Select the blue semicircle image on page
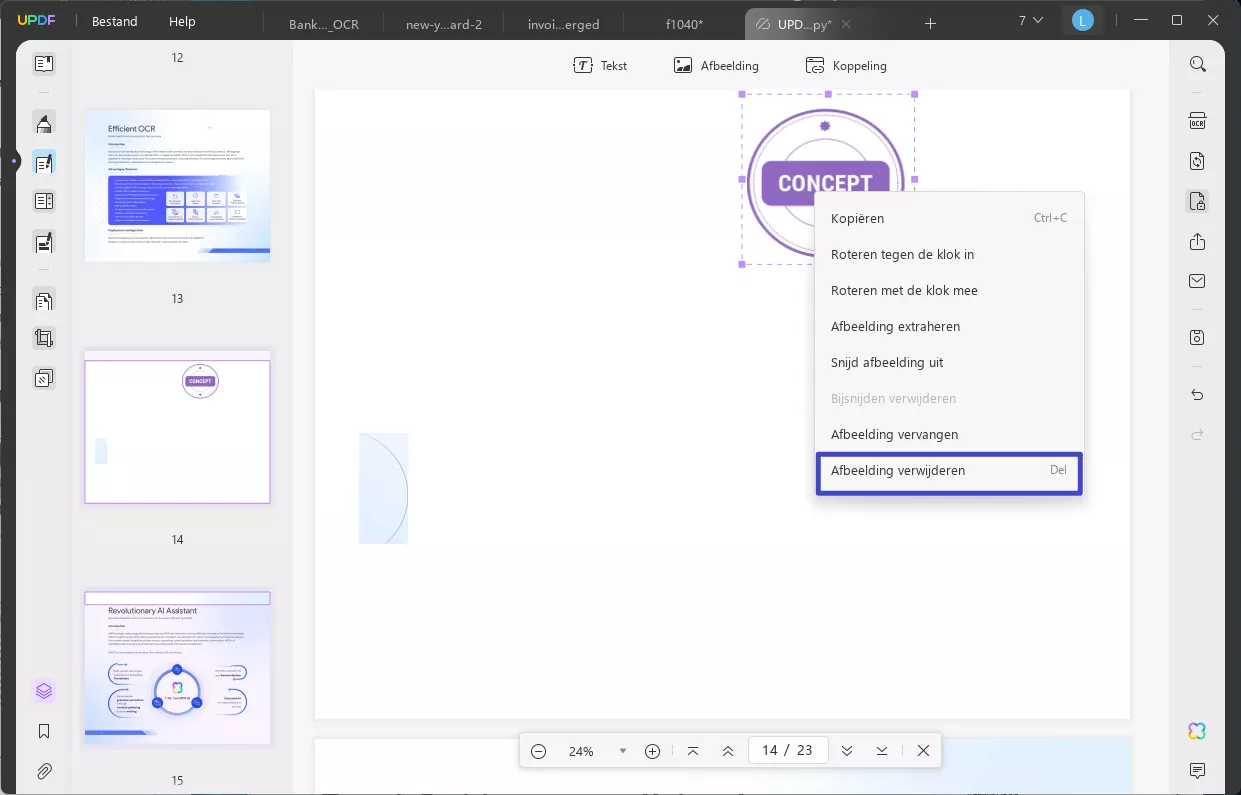This screenshot has height=795, width=1241. tap(384, 488)
